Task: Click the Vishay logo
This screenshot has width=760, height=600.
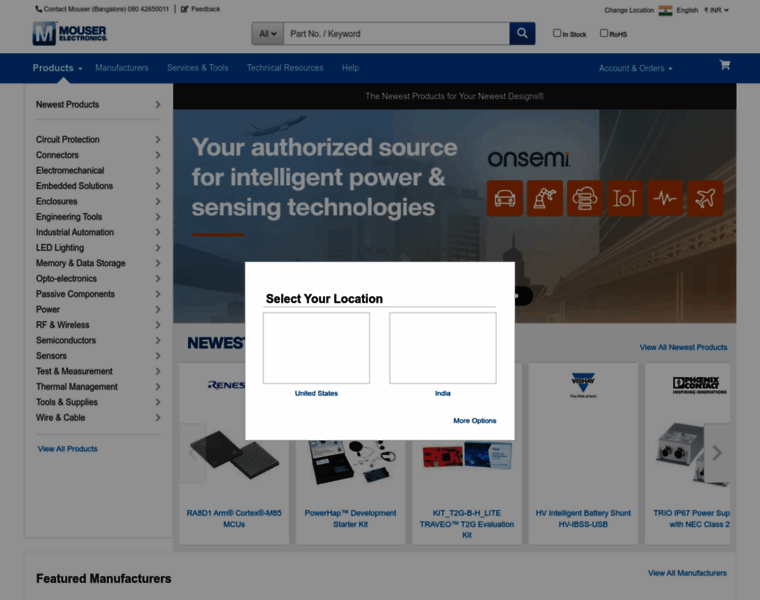Action: tap(583, 385)
